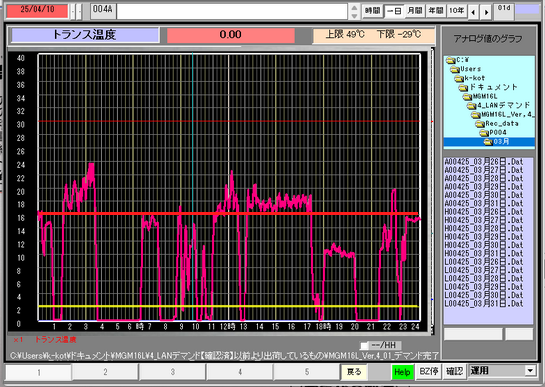Select file A00425_03月28日.Dat
Viewport: 545px width, 387px height.
pos(484,179)
